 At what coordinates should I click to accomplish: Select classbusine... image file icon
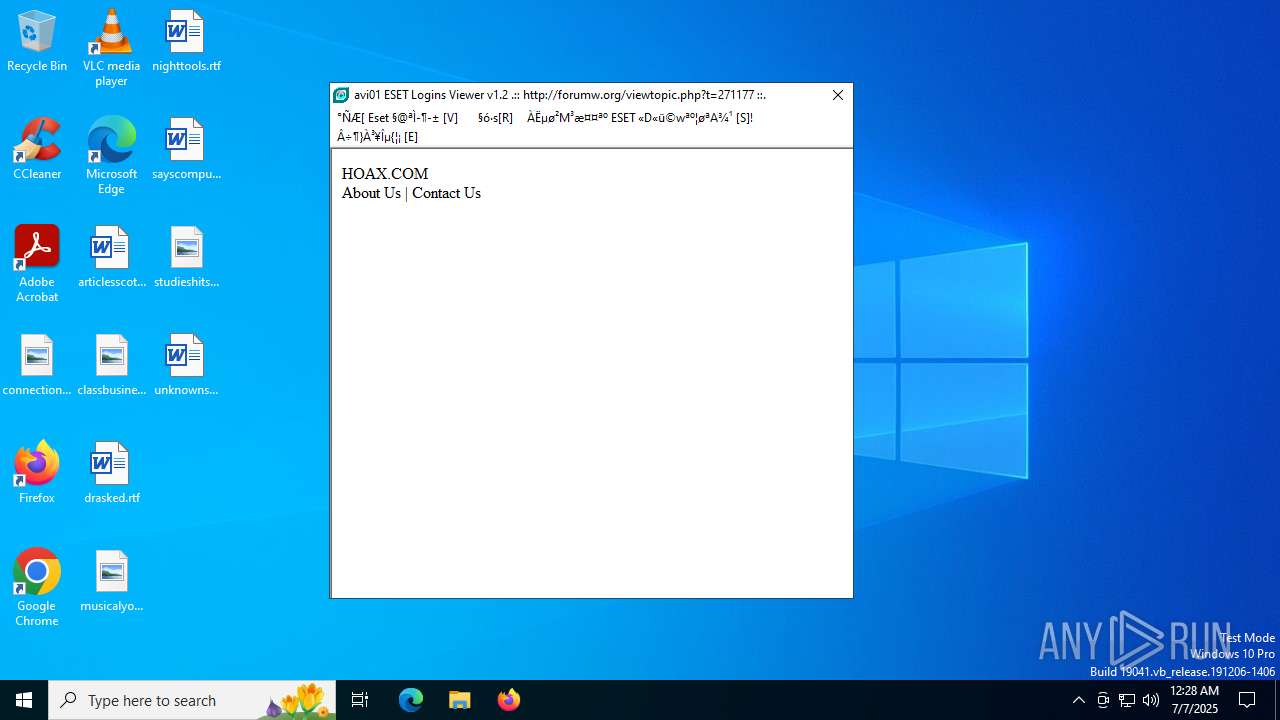tap(111, 365)
